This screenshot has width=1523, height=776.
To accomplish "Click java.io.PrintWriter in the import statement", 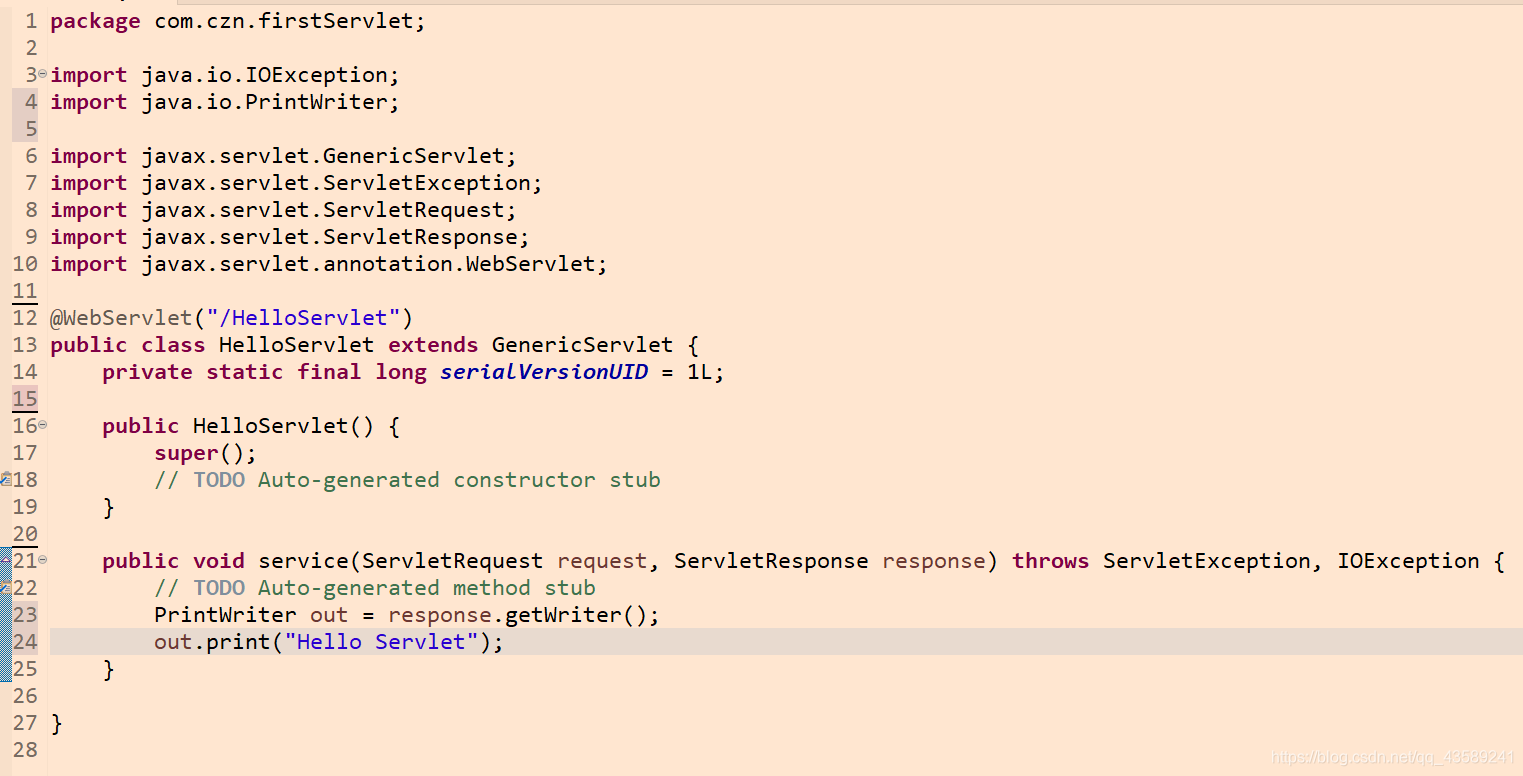I will [264, 102].
